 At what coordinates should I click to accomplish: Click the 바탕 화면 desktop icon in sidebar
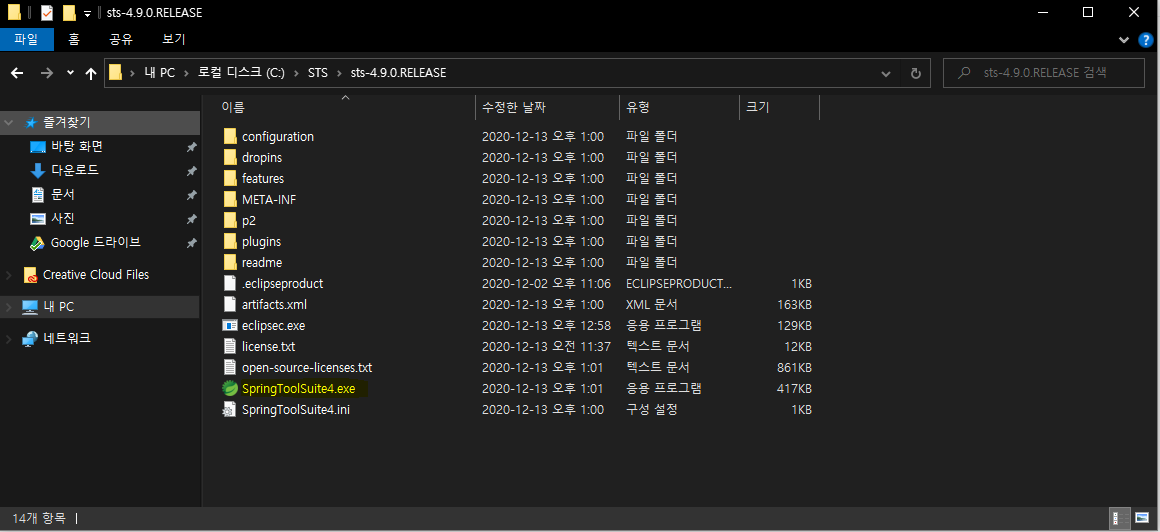(38, 147)
